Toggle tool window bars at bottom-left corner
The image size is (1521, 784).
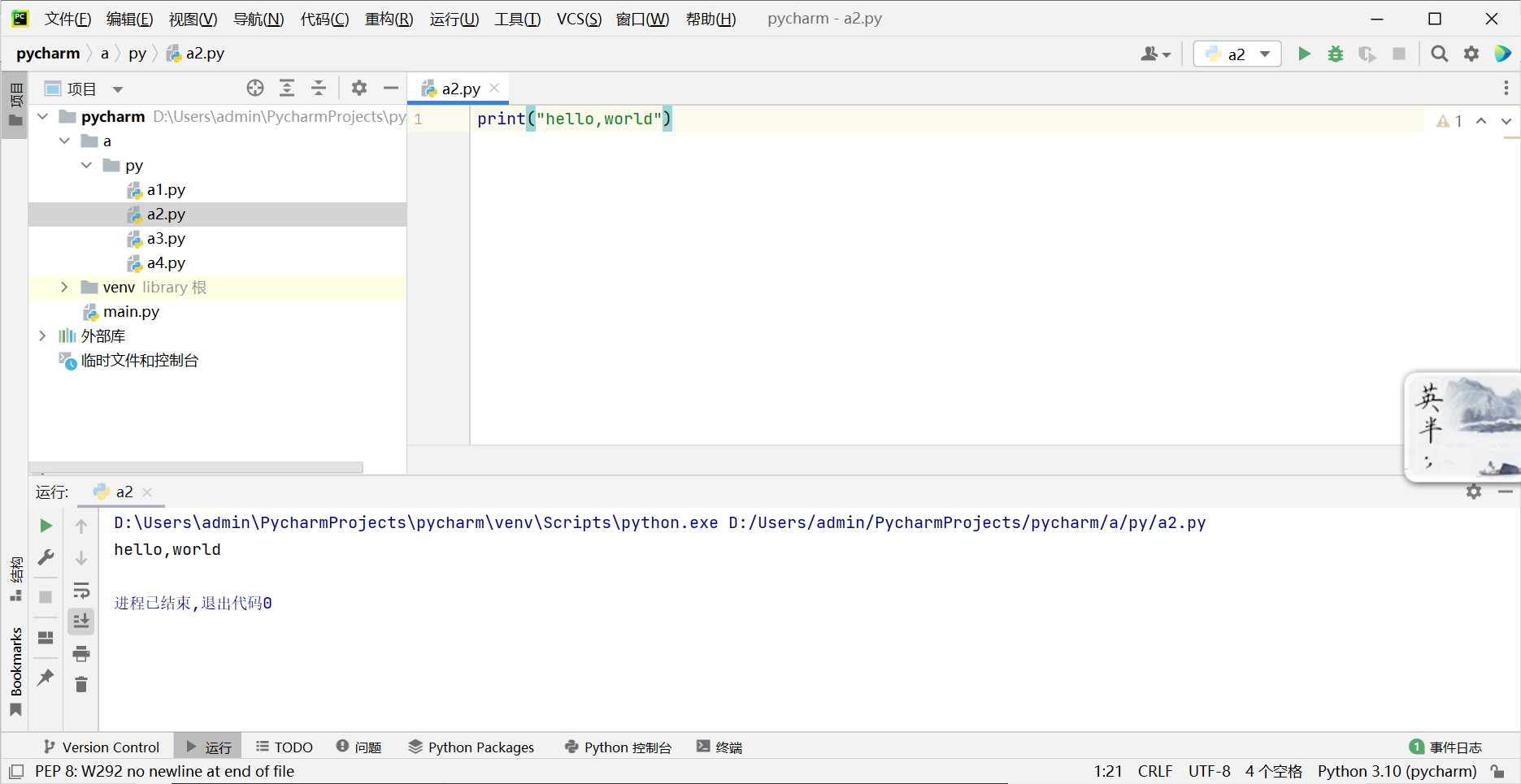pos(16,772)
